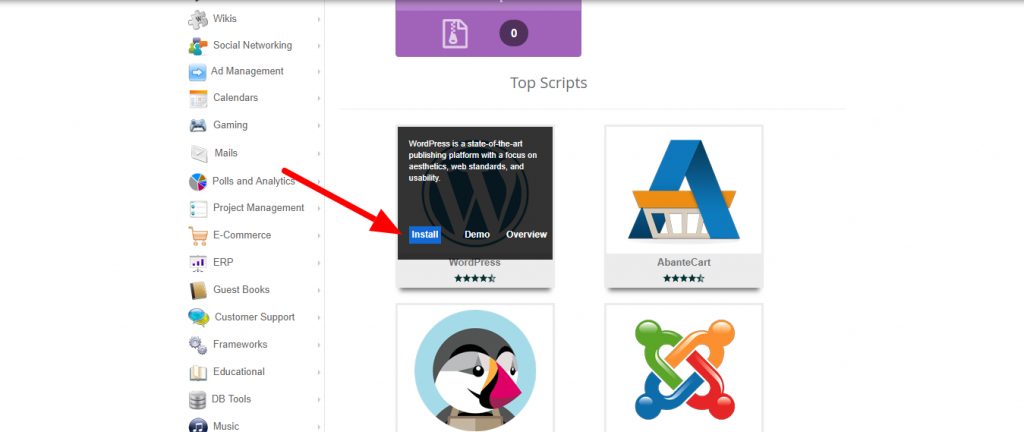Click the Joomla logo thumbnail
Viewport: 1024px width, 432px height.
pyautogui.click(x=684, y=369)
